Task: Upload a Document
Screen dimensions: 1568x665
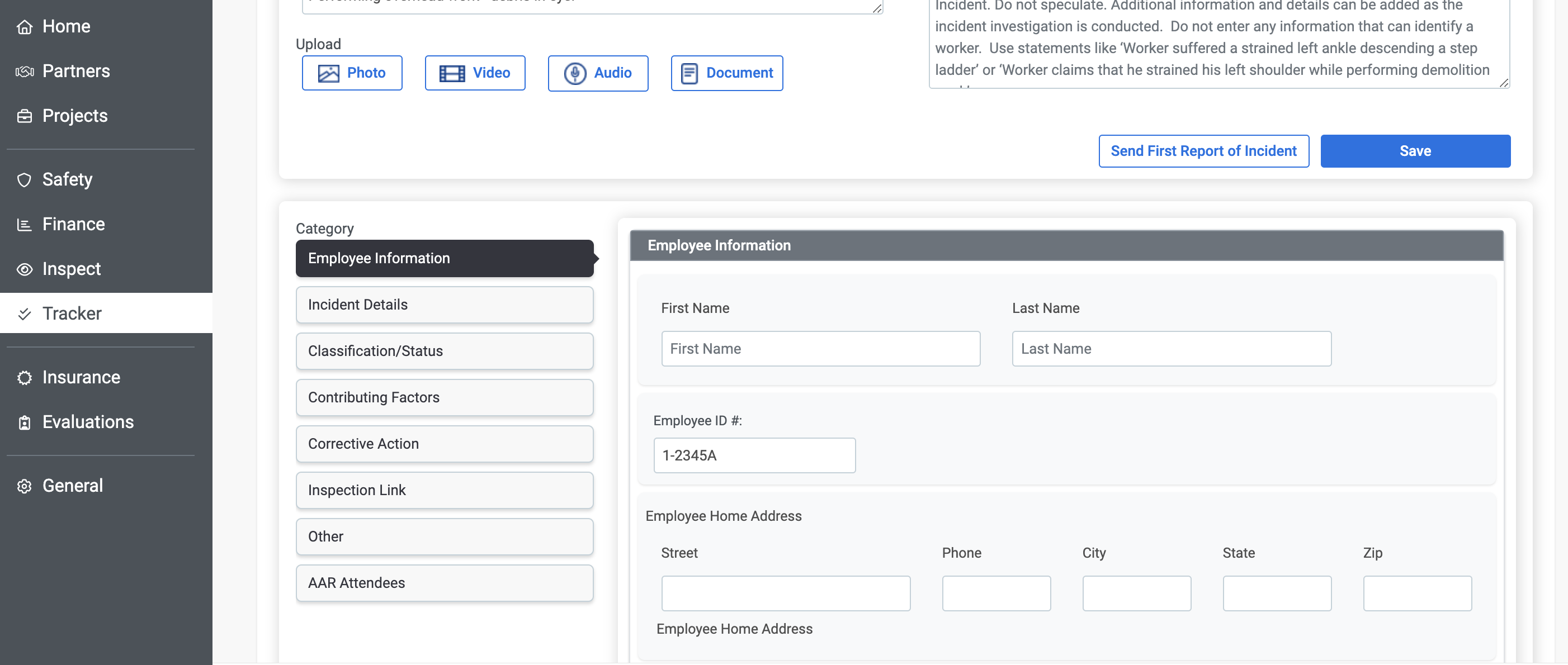Action: click(727, 73)
